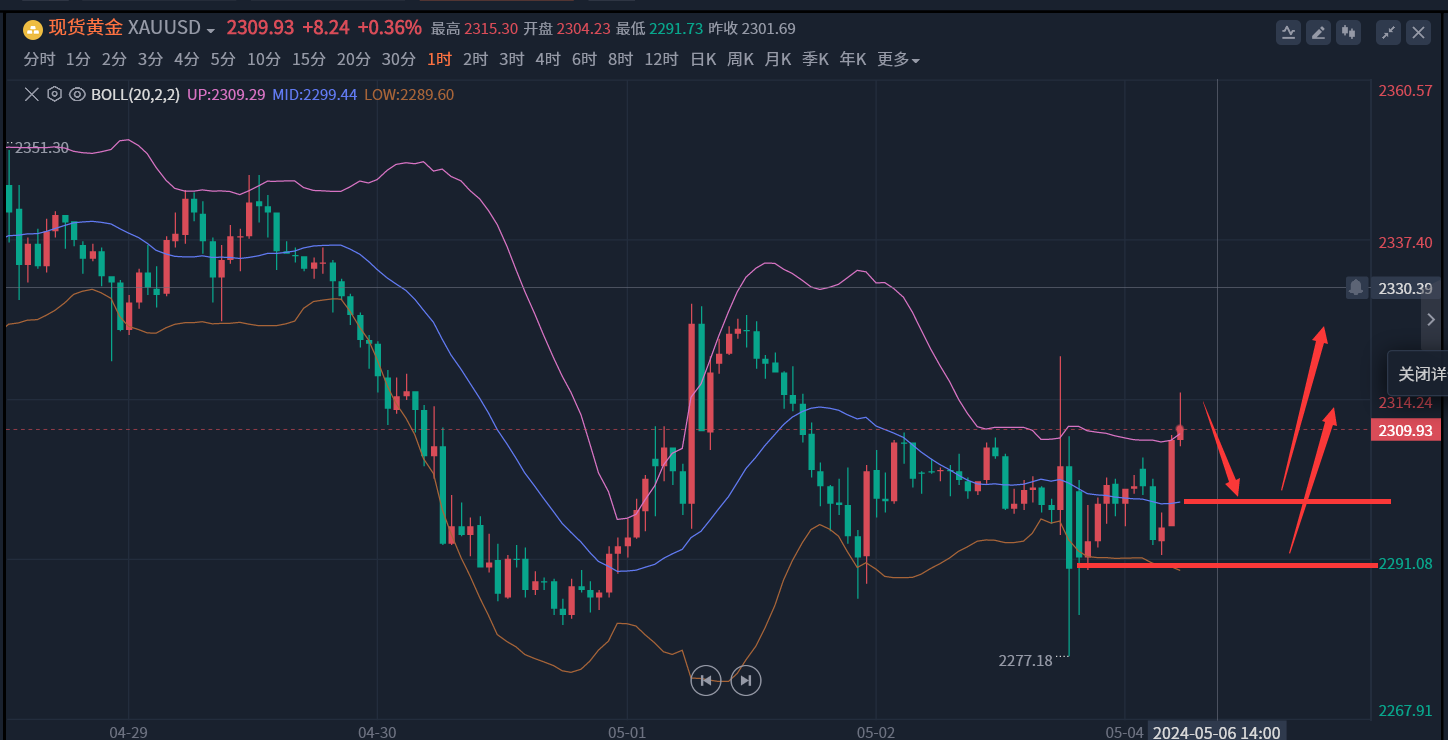Switch to 月K monthly chart
Screen dimensions: 1448x740
pos(778,60)
